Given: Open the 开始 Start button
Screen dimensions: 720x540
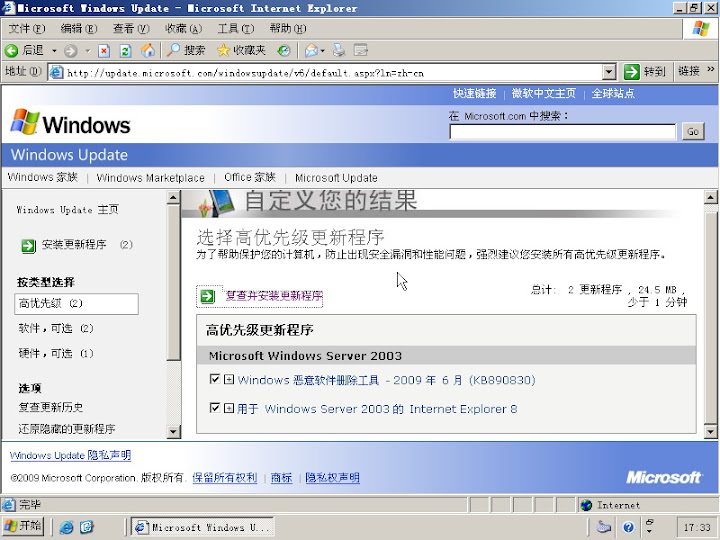Looking at the screenshot, I should (x=23, y=526).
